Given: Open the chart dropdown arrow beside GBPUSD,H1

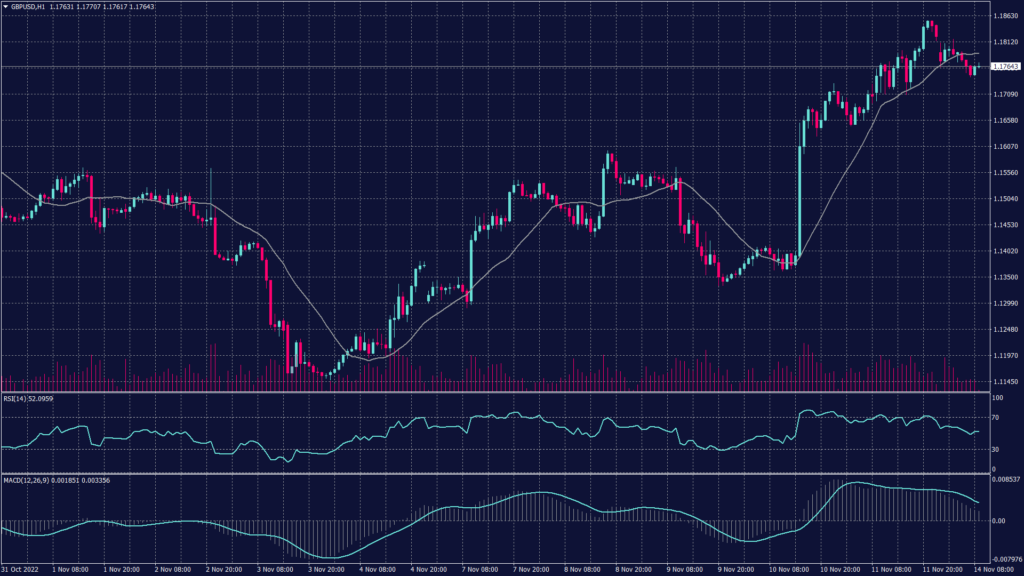Looking at the screenshot, I should coord(5,7).
